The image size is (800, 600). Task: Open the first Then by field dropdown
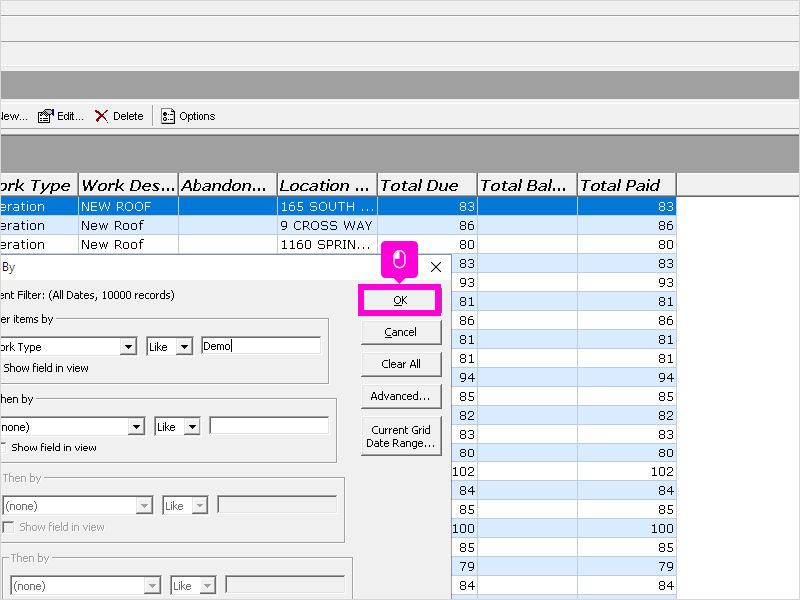click(136, 427)
